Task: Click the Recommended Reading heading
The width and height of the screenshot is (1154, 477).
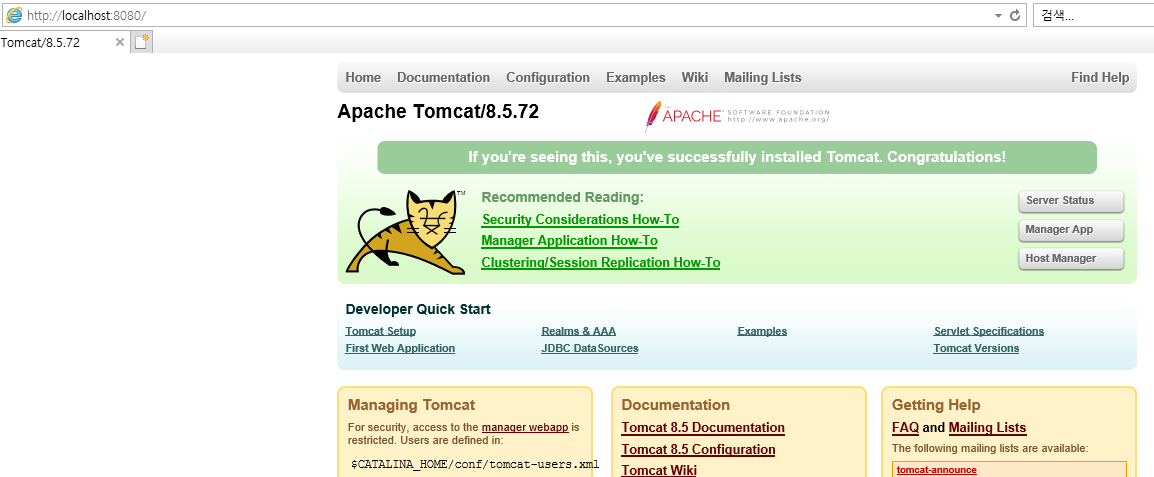Action: [x=562, y=197]
